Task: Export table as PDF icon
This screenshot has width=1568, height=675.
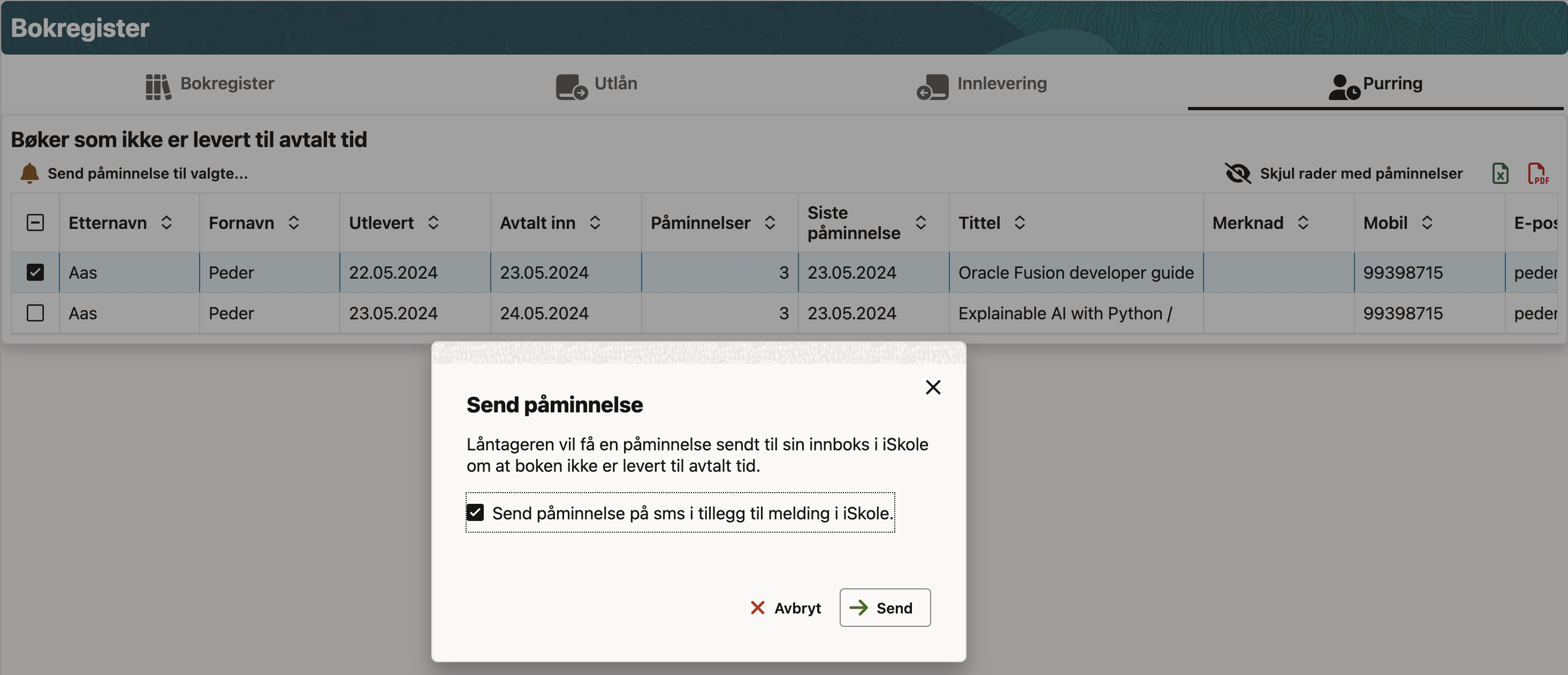Action: point(1537,174)
